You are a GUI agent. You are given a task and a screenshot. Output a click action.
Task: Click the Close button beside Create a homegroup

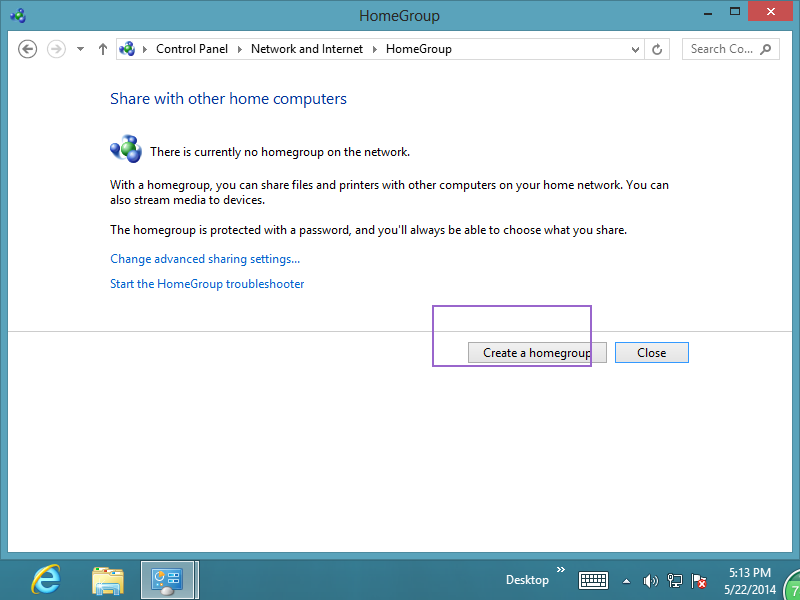pos(652,353)
